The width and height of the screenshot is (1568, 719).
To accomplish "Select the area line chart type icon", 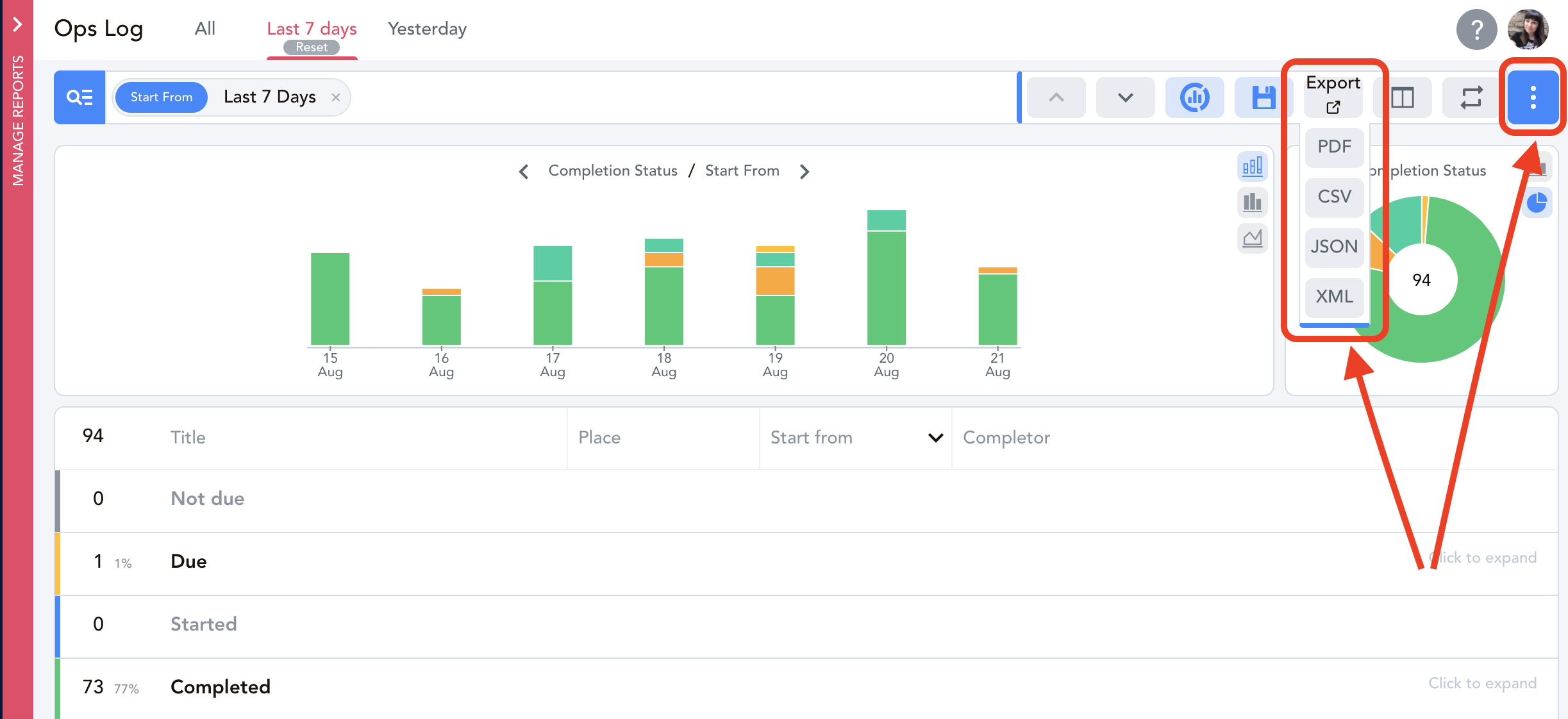I will click(1252, 238).
